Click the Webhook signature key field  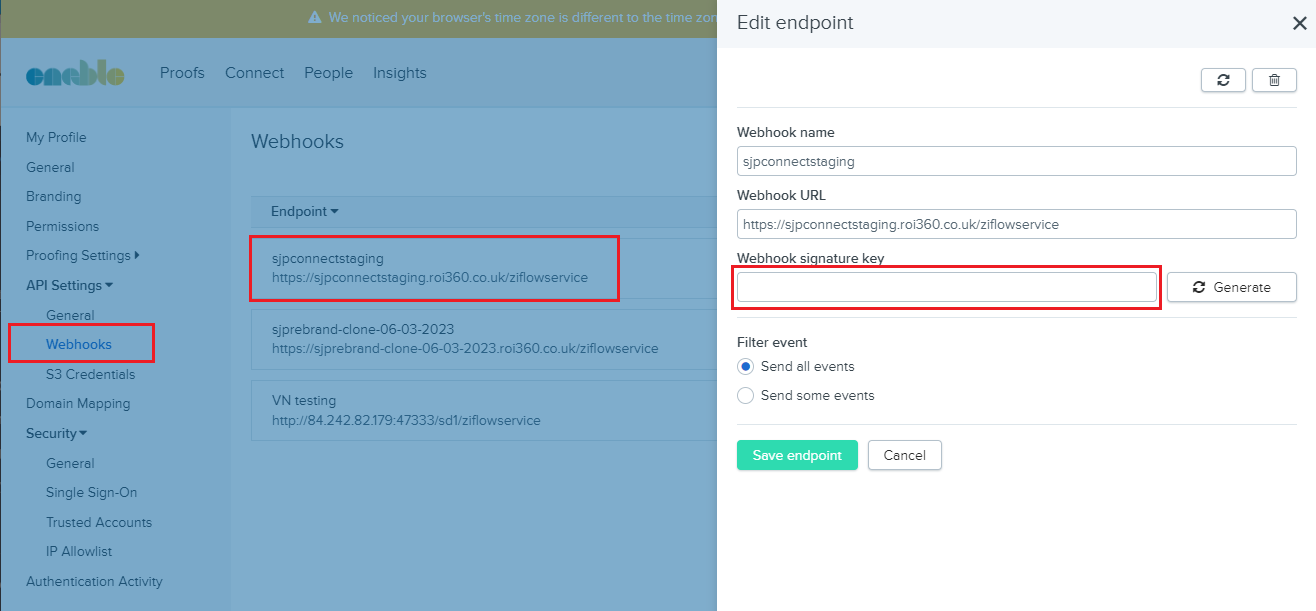pyautogui.click(x=946, y=287)
